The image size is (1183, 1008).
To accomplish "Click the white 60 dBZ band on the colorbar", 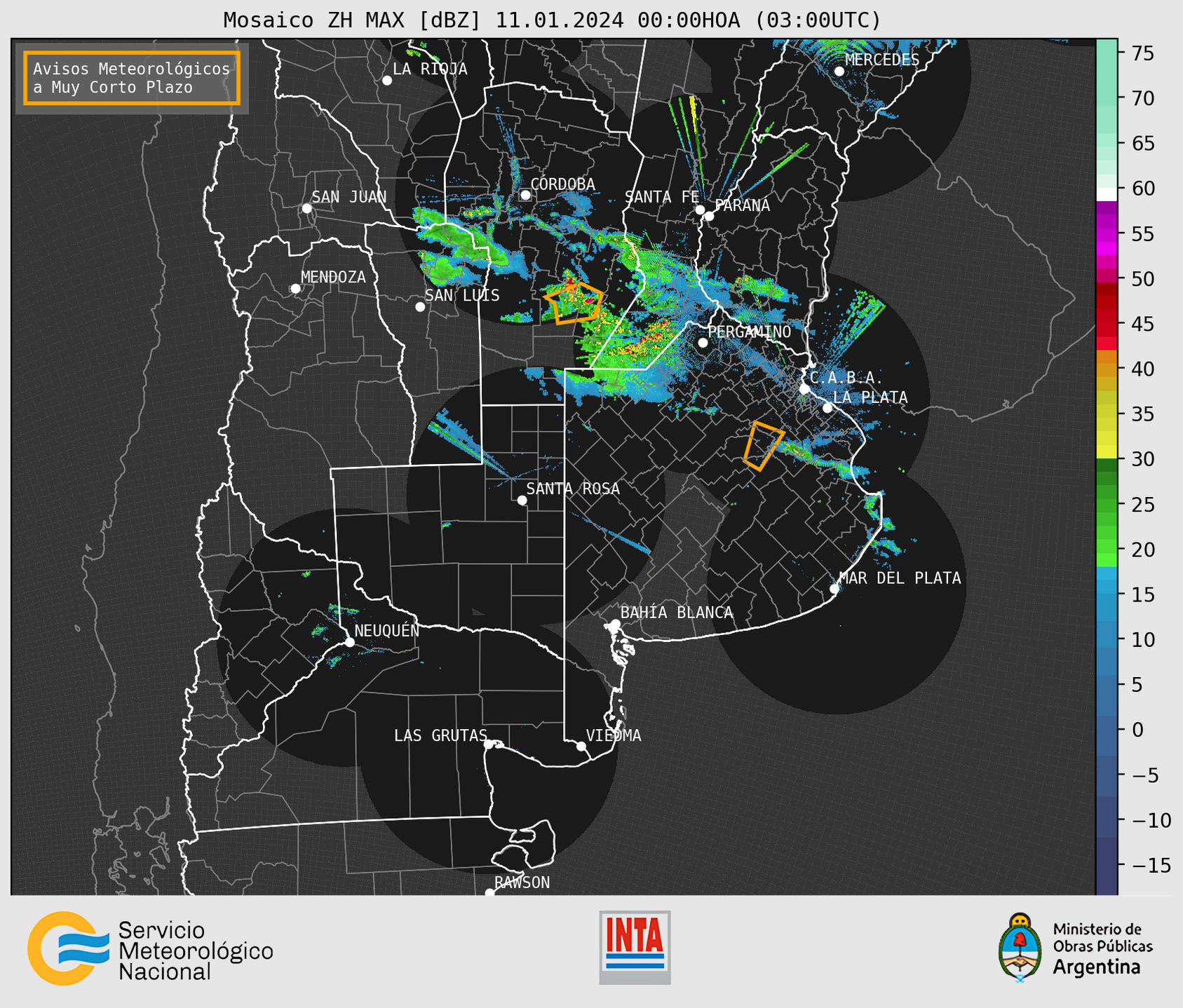I will coord(1107,194).
